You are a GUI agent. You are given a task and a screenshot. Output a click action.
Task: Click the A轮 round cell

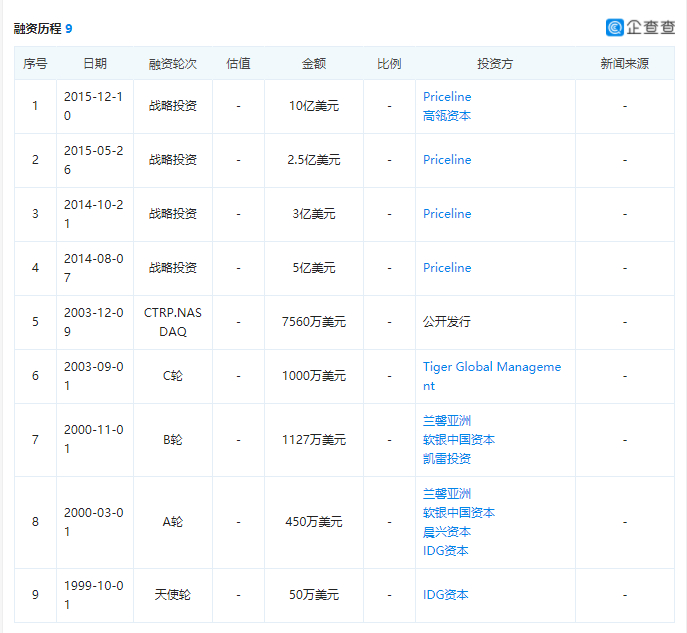[173, 522]
